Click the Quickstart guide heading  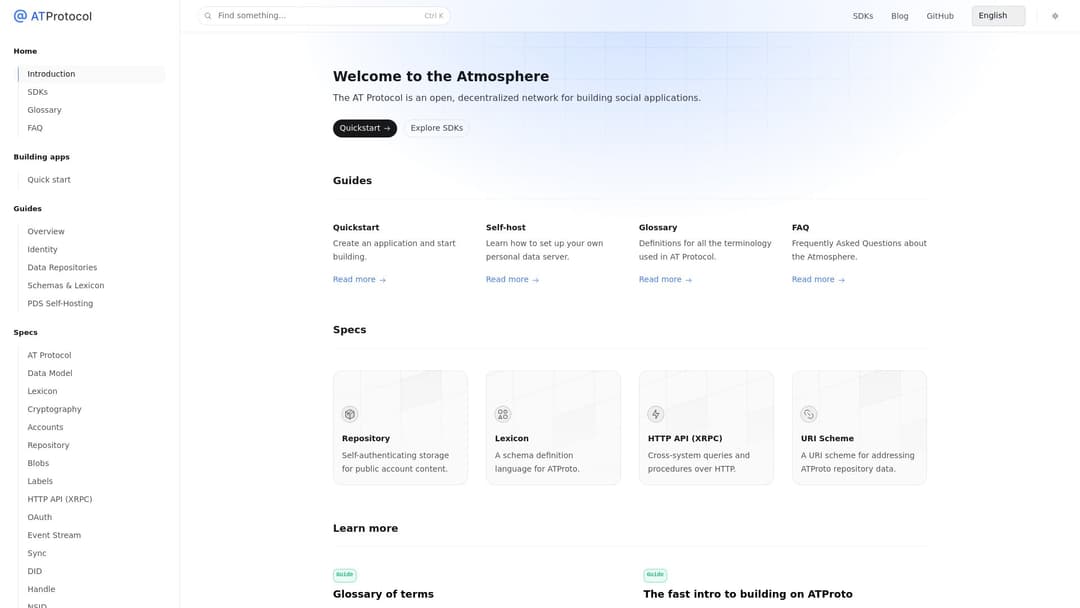pos(356,227)
